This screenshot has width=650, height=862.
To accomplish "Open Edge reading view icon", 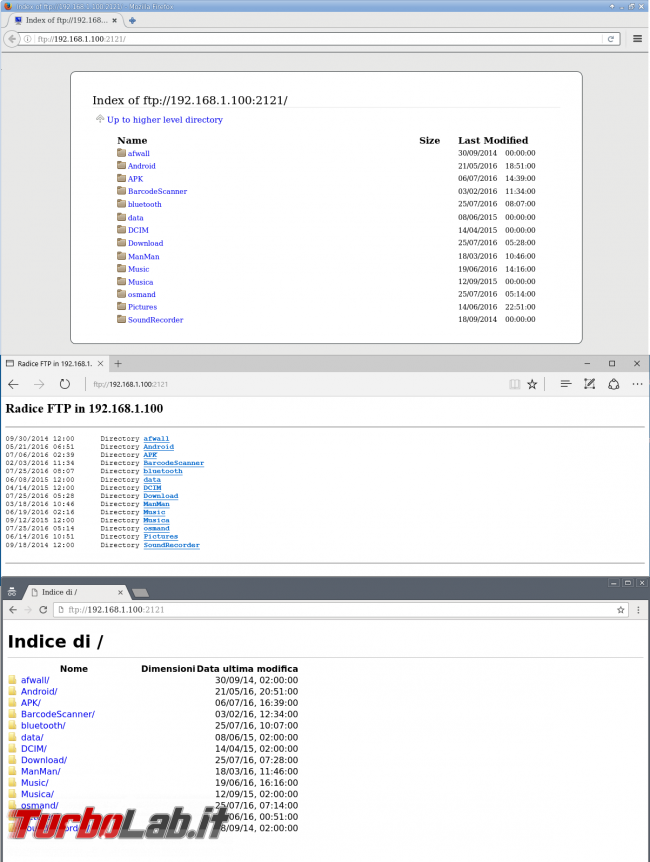I will pos(514,384).
